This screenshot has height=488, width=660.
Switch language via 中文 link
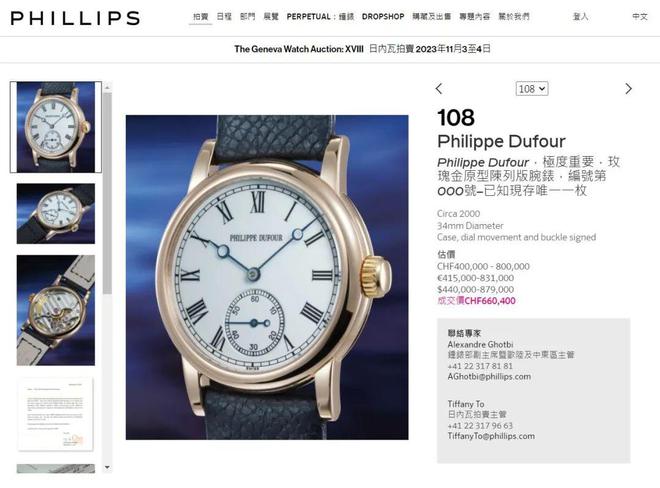[x=639, y=17]
